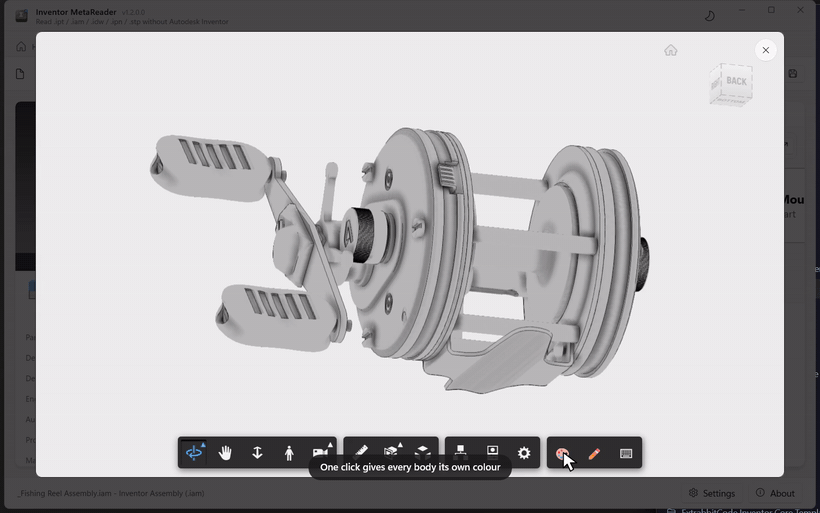This screenshot has height=513, width=820.
Task: Open the Model browser tree
Action: pyautogui.click(x=460, y=451)
